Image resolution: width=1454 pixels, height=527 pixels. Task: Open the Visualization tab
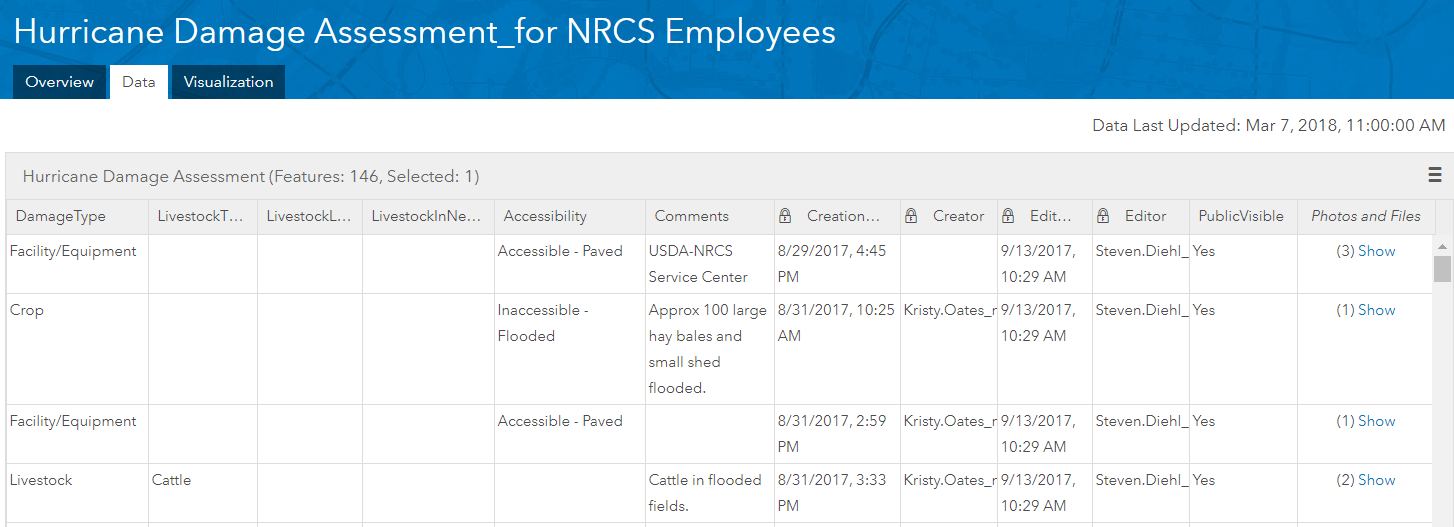tap(228, 82)
